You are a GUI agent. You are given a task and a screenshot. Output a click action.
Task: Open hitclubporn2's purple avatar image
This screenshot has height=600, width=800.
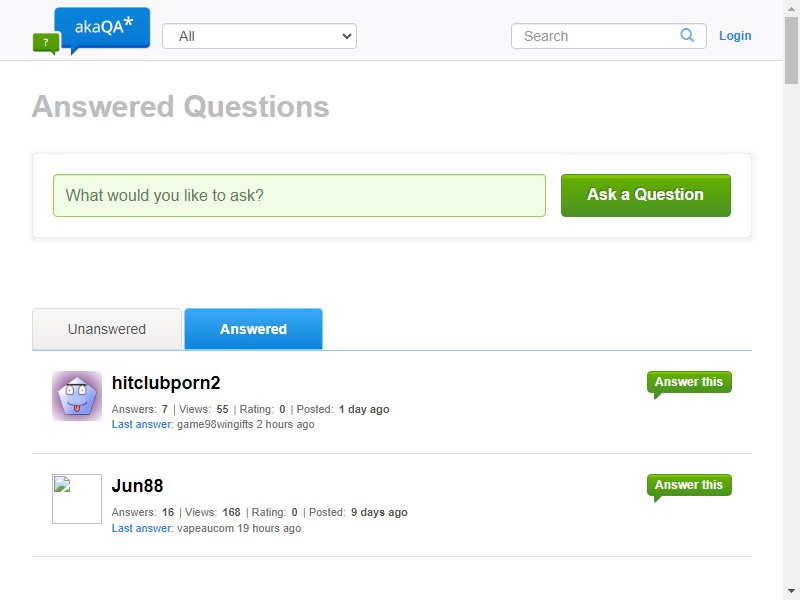(x=77, y=396)
